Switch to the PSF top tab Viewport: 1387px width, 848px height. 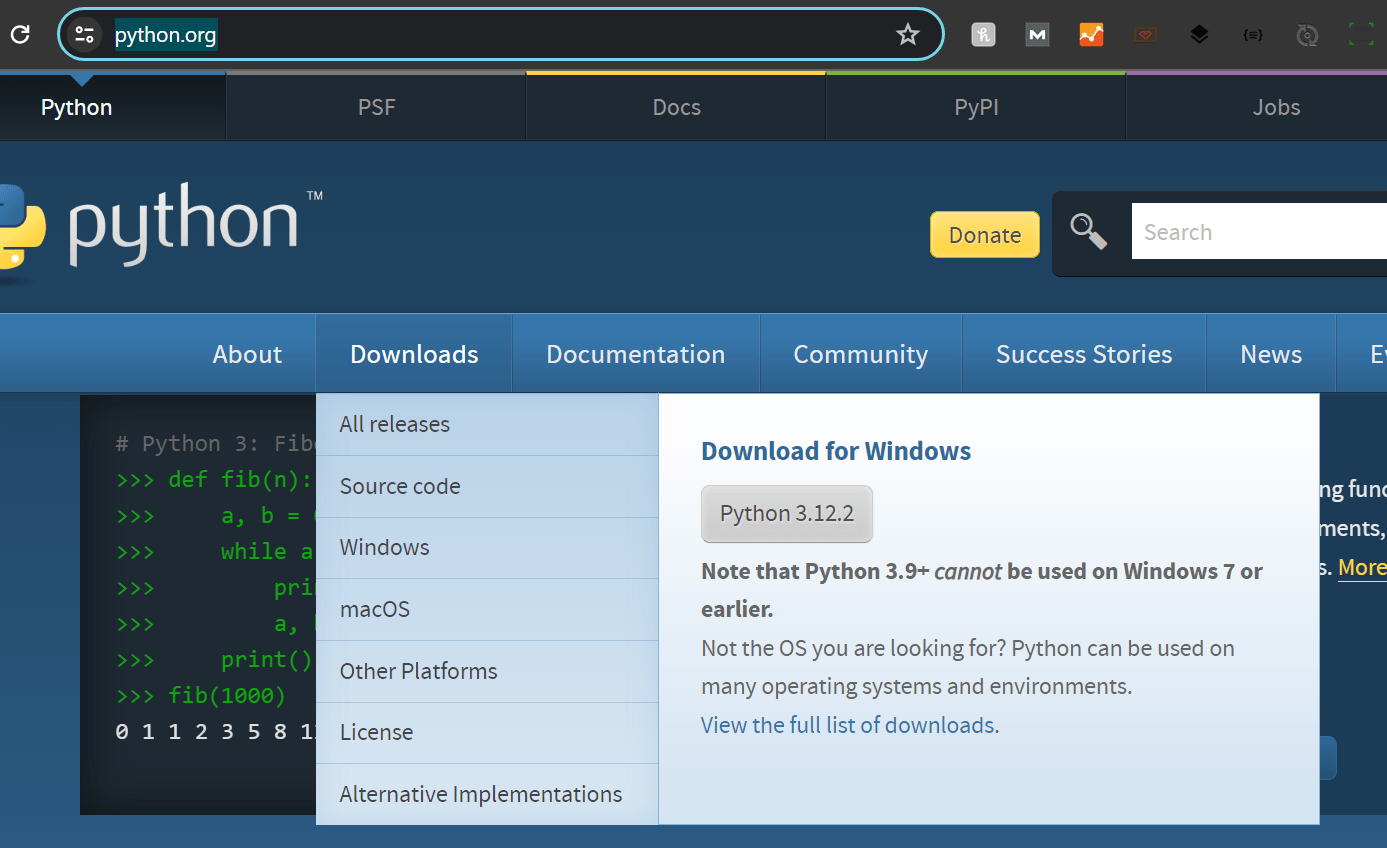coord(377,107)
